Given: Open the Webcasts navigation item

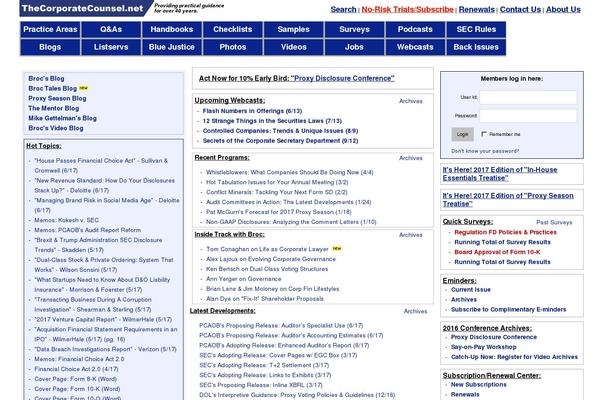Looking at the screenshot, I should tap(415, 47).
